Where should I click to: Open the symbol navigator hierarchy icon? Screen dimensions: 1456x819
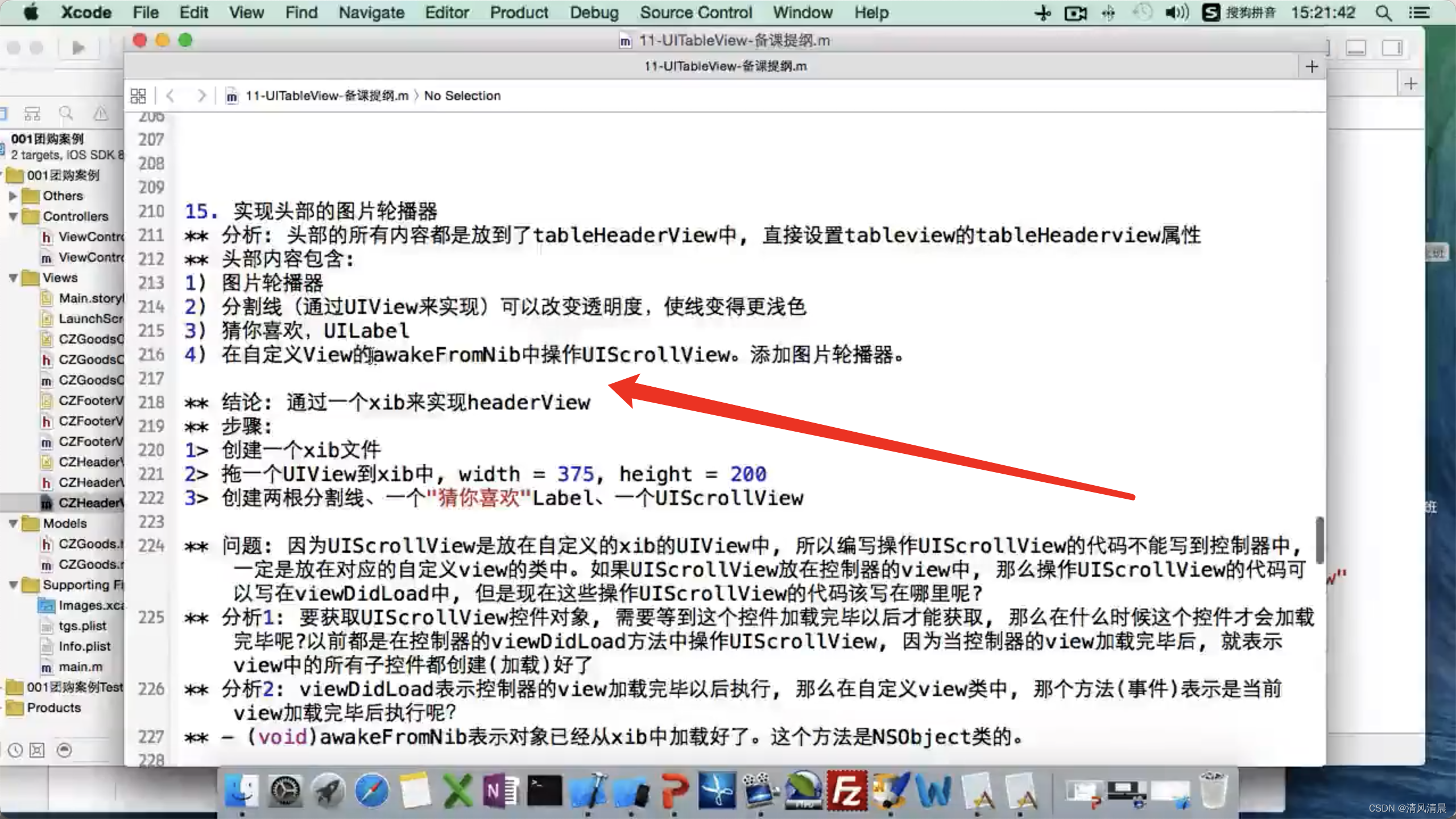pos(32,114)
